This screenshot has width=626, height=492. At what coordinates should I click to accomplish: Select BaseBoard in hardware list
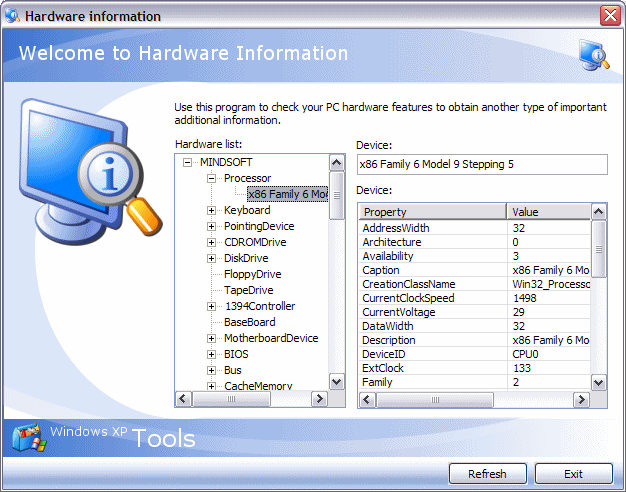tap(250, 322)
